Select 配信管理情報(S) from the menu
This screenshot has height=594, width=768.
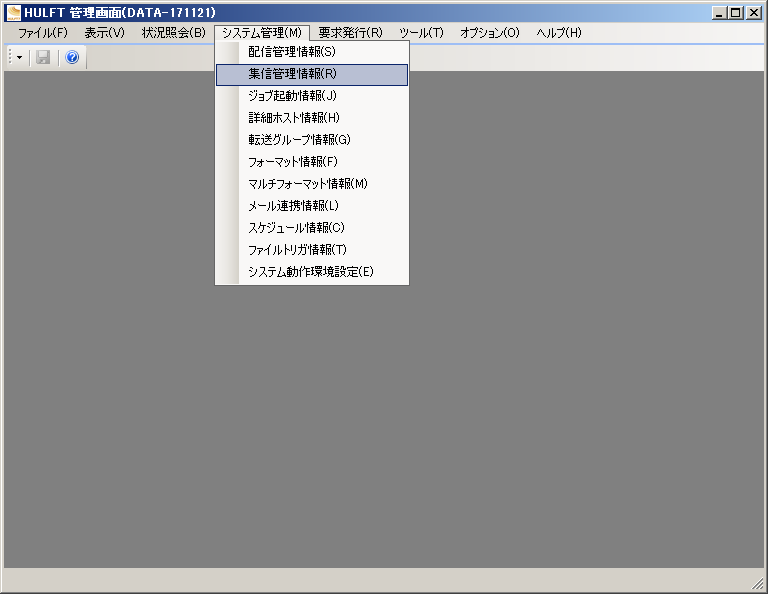[312, 51]
